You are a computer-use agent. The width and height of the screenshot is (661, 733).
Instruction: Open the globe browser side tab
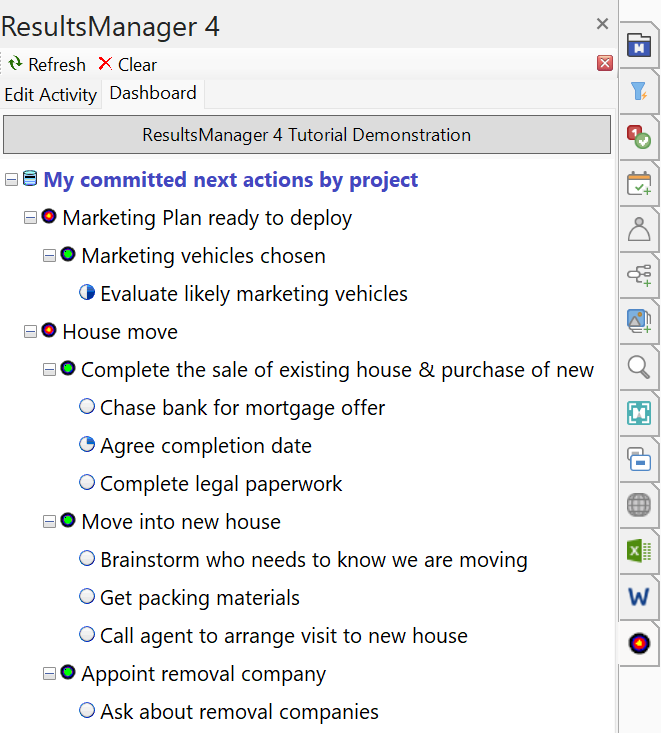click(639, 505)
